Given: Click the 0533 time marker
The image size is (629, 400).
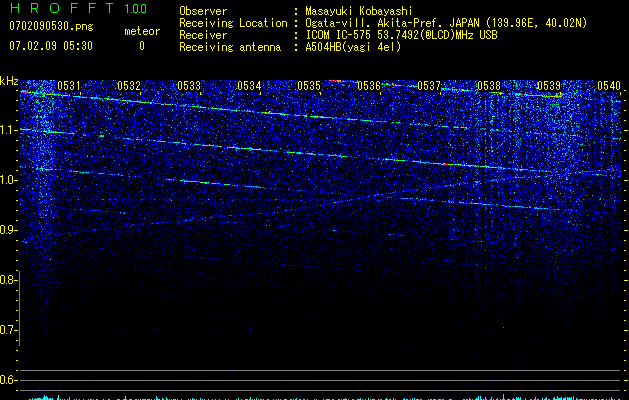Looking at the screenshot, I should pyautogui.click(x=189, y=85).
